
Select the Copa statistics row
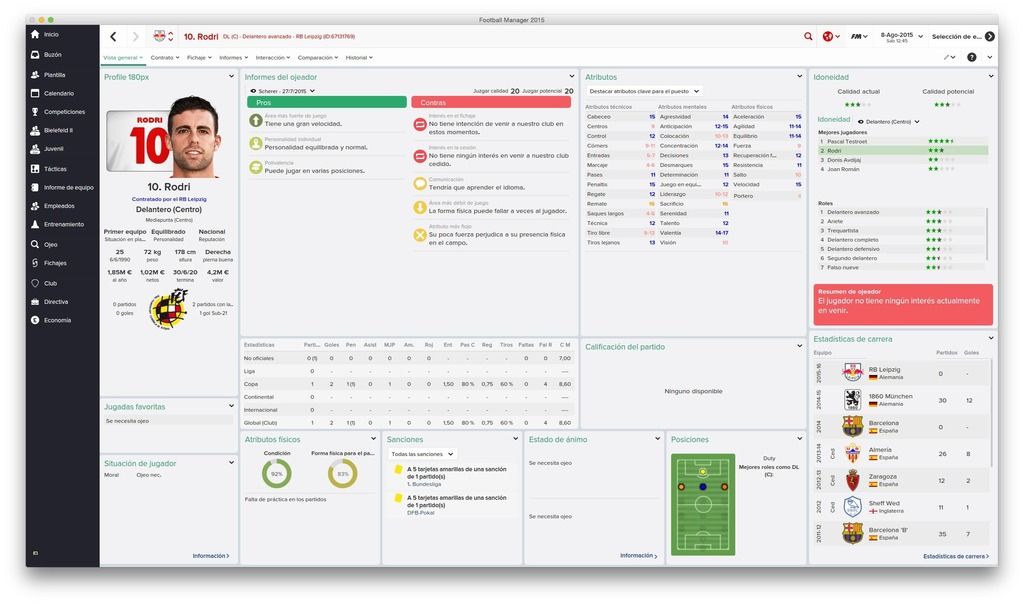coord(408,384)
